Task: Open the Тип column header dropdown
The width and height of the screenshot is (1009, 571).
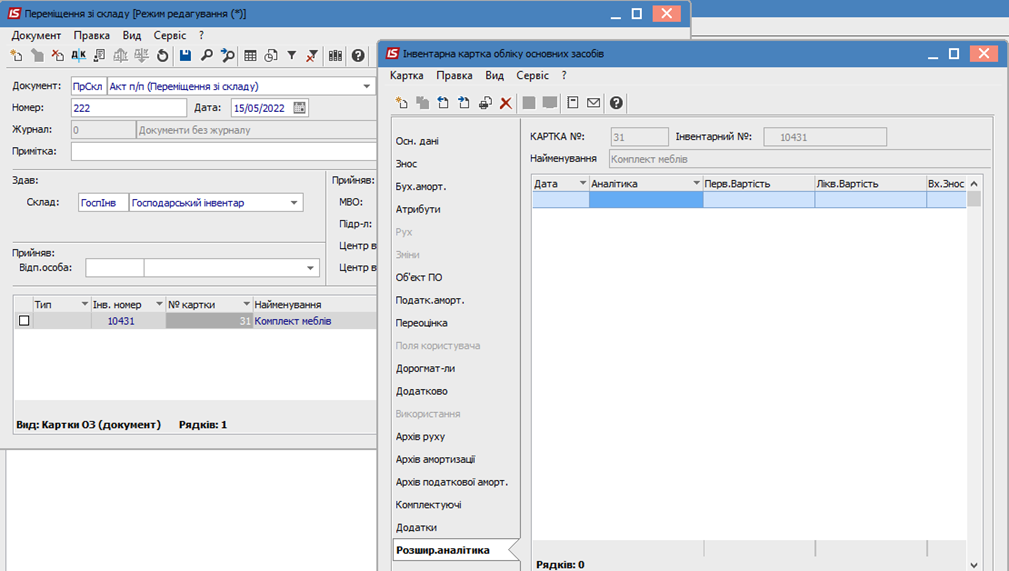Action: click(x=84, y=304)
